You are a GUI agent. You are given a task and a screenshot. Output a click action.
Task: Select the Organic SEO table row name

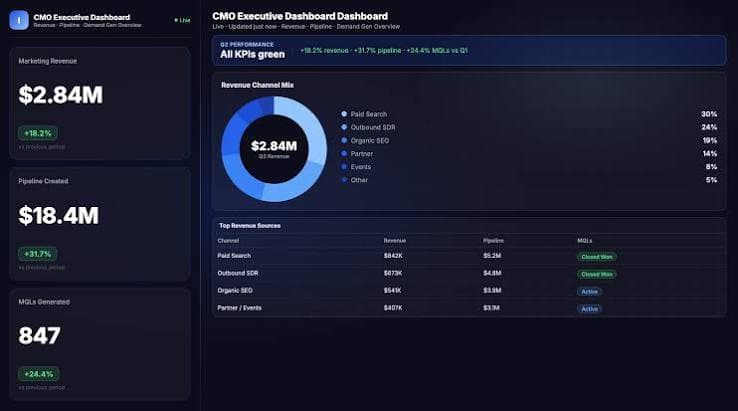[235, 290]
